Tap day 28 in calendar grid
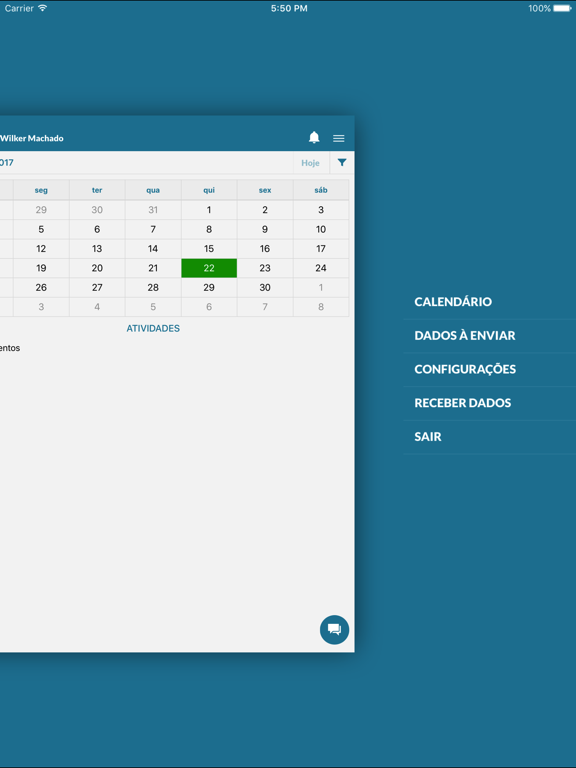Screen dimensions: 576x768 153,288
